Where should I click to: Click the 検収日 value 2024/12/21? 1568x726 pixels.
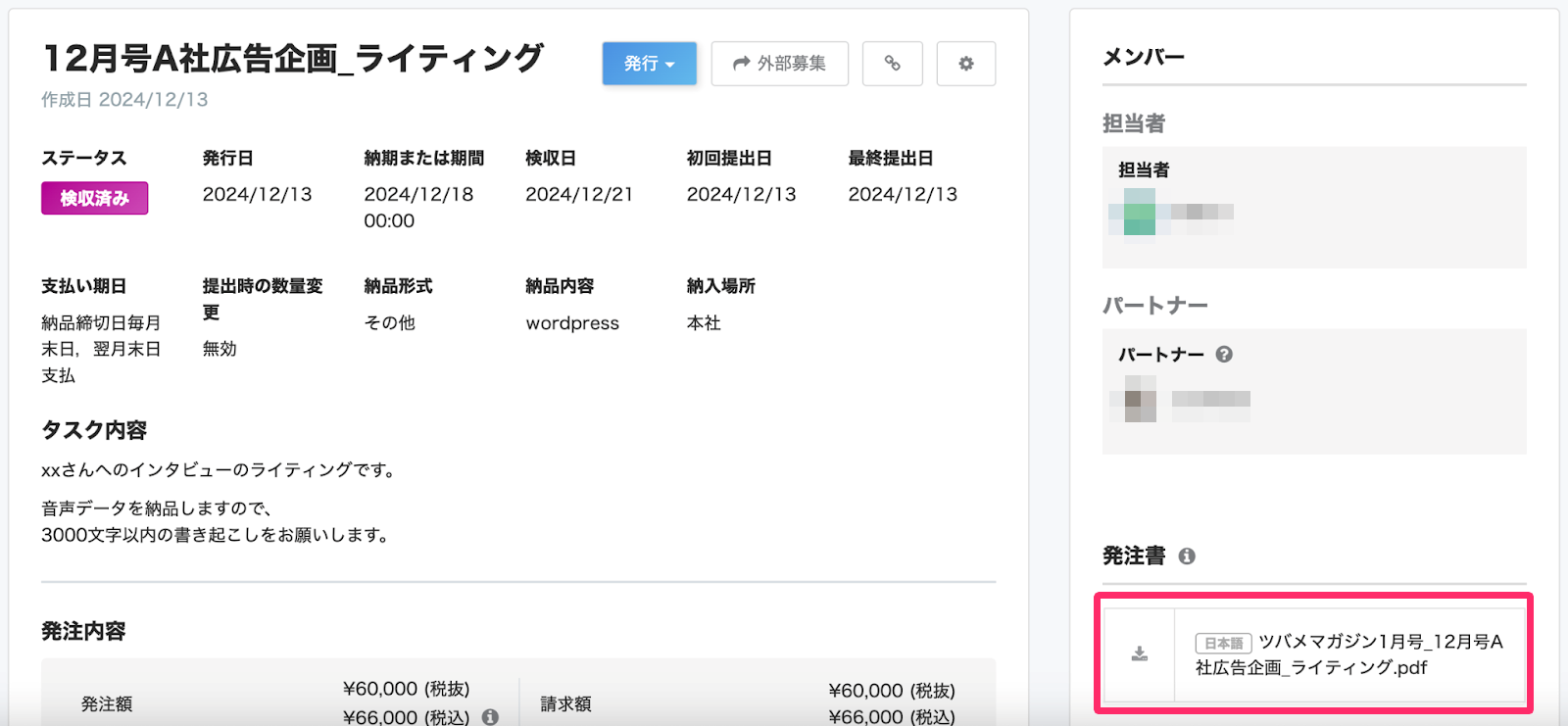[x=579, y=194]
